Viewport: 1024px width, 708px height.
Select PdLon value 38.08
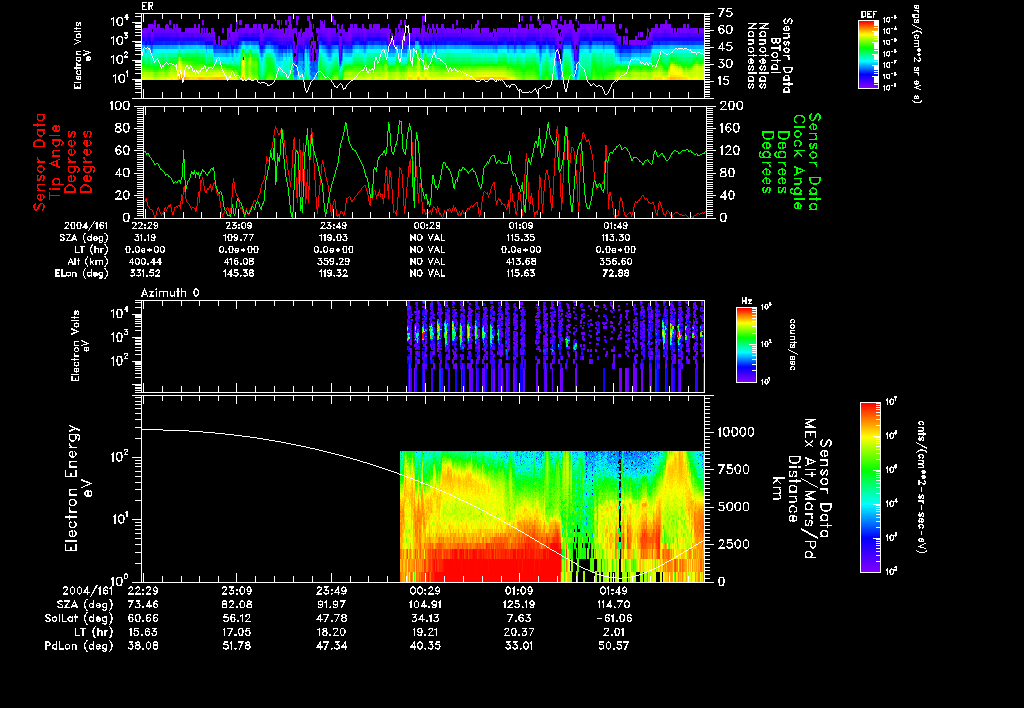pos(144,645)
